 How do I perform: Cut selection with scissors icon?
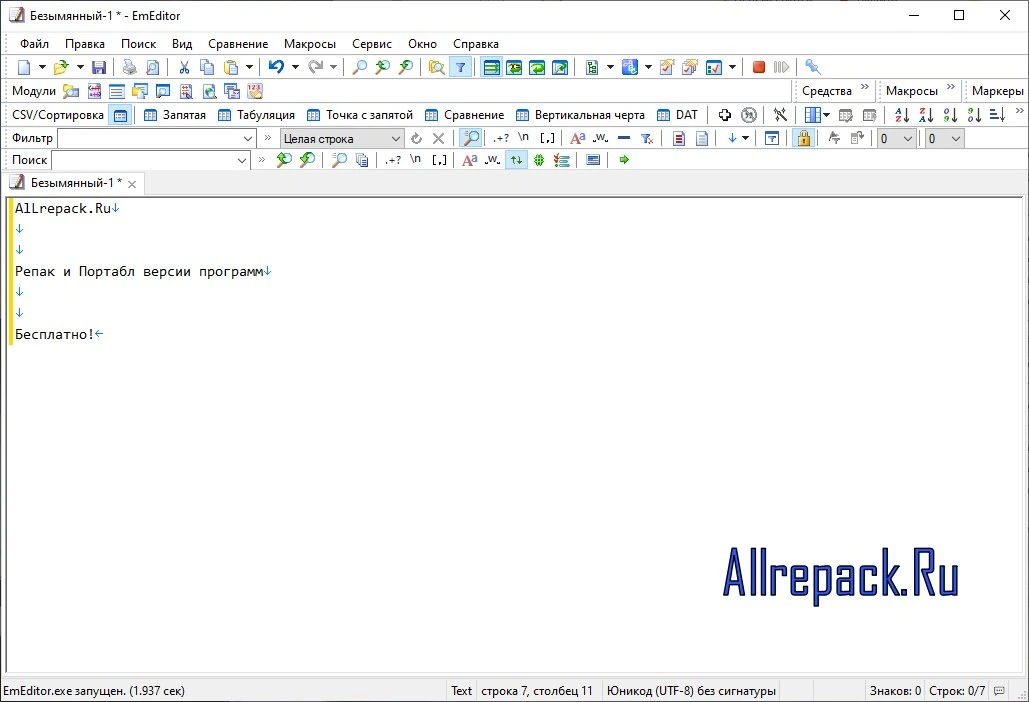point(184,67)
